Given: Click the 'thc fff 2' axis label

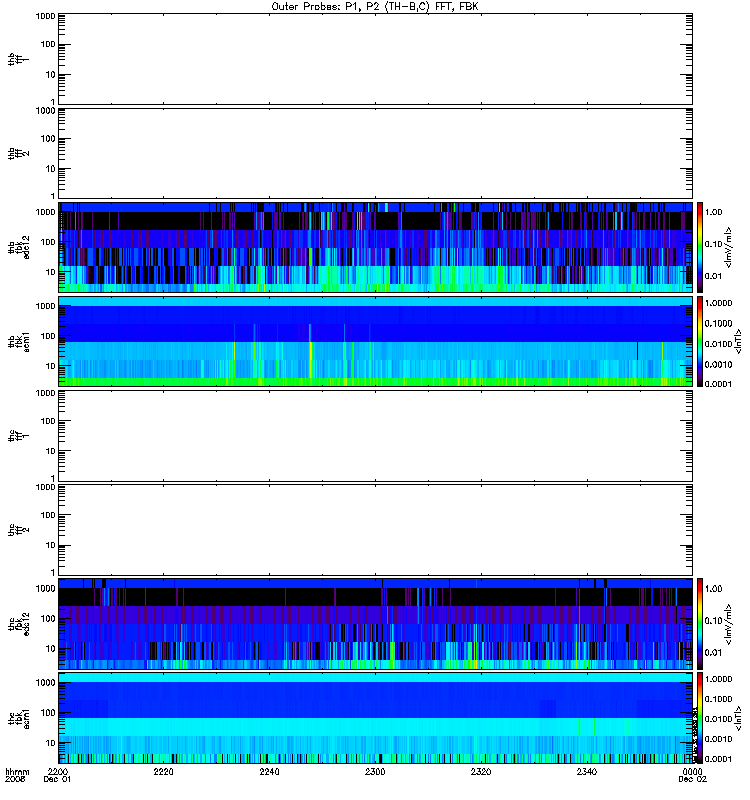Looking at the screenshot, I should pyautogui.click(x=19, y=530).
